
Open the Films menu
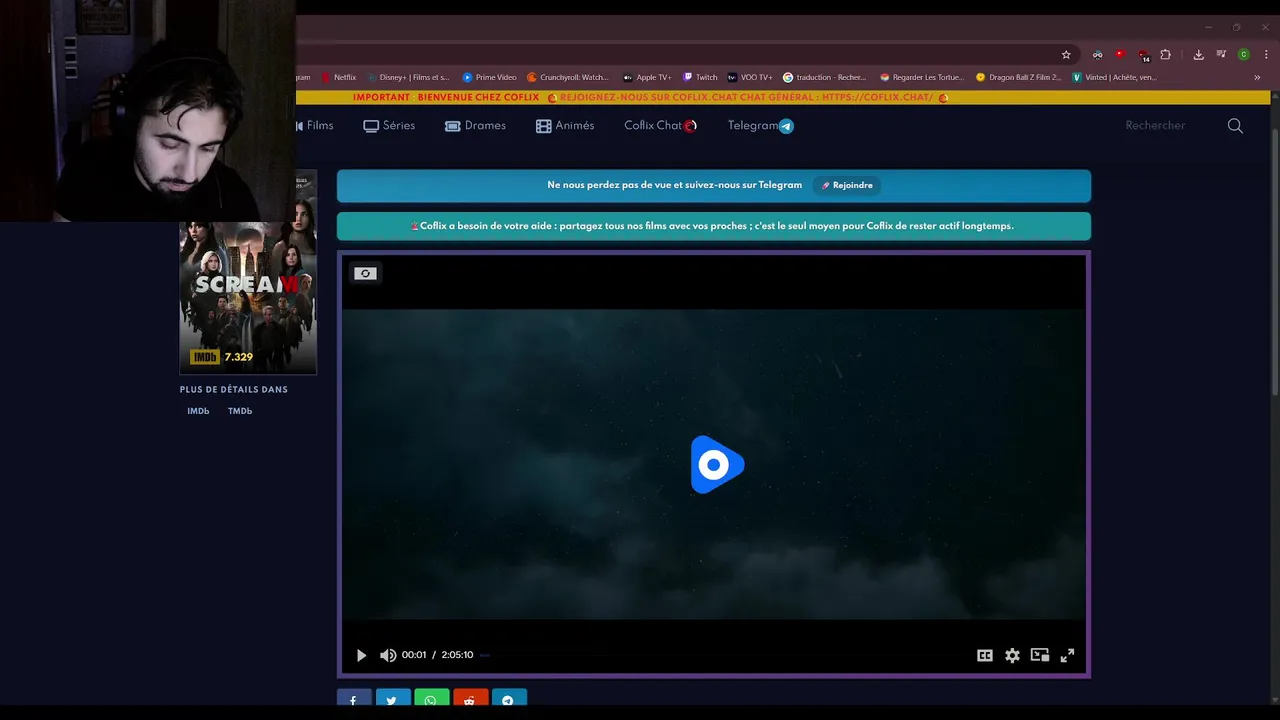pyautogui.click(x=315, y=126)
